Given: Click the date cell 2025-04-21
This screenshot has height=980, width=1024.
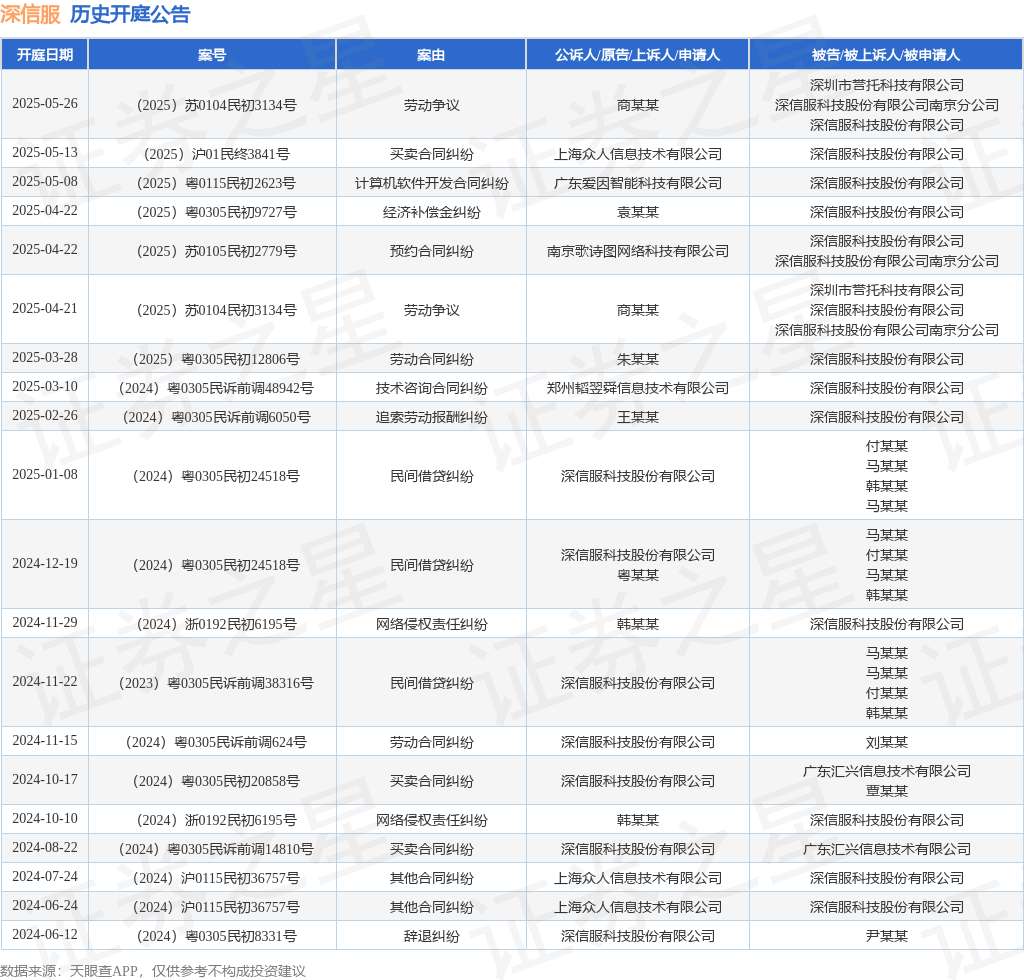Looking at the screenshot, I should (x=44, y=309).
